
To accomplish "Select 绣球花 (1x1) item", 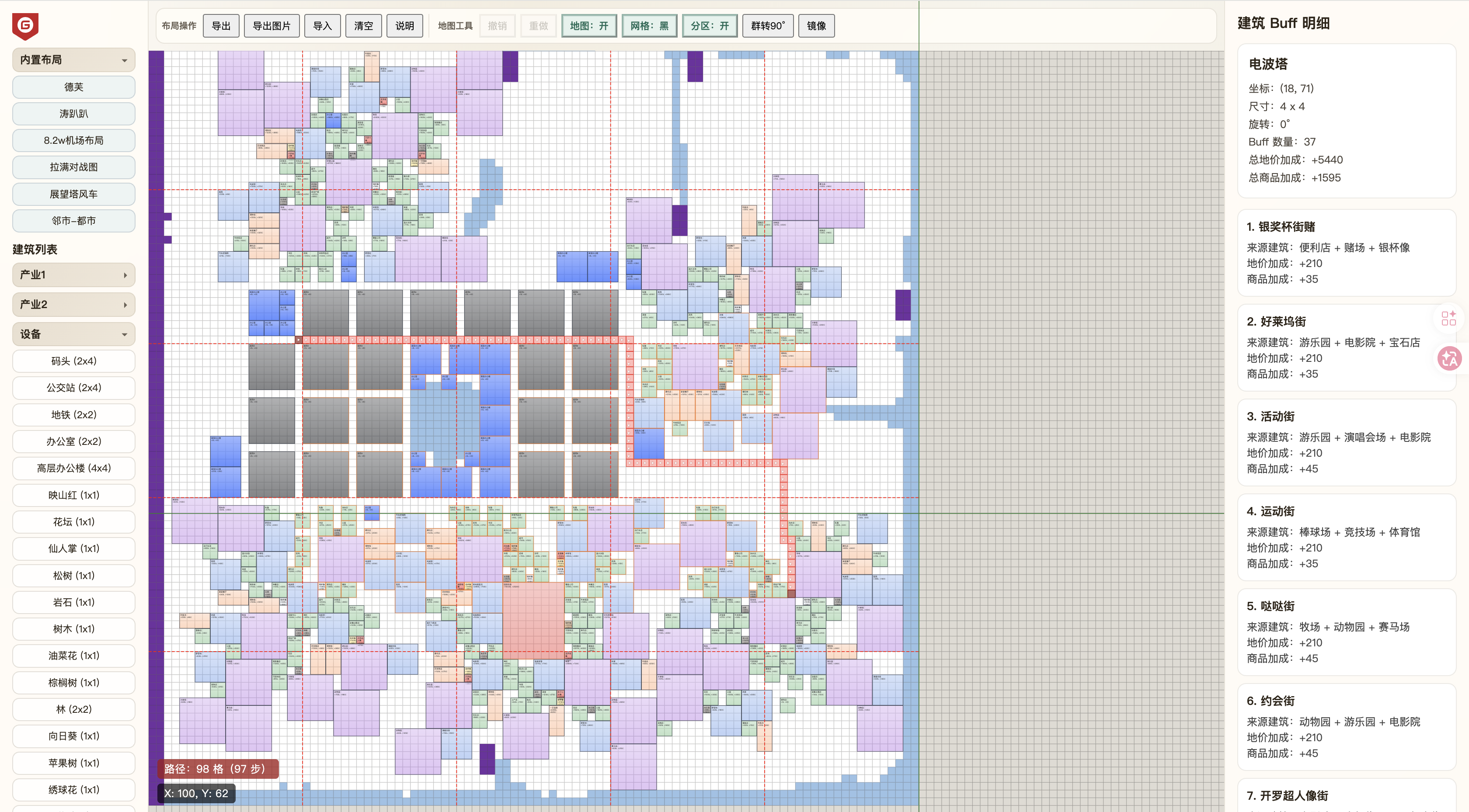I will [73, 790].
